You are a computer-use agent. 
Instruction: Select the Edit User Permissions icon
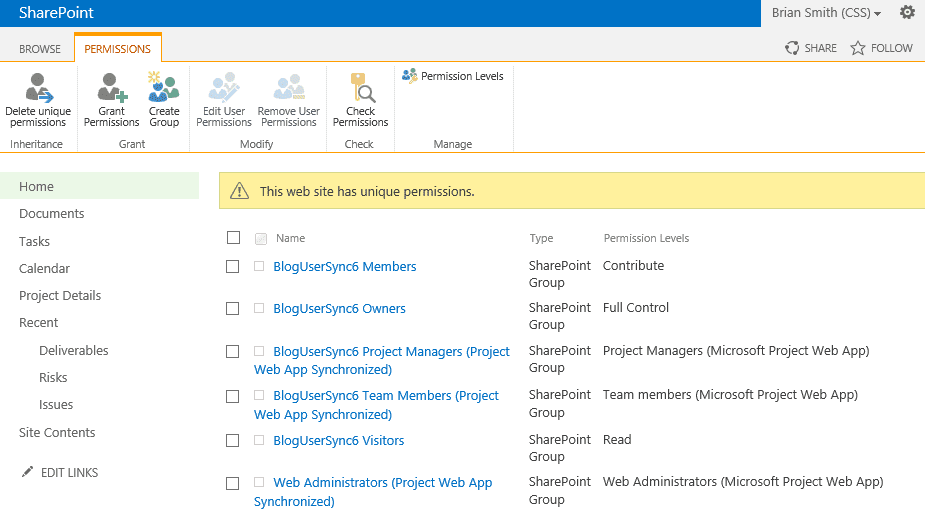pyautogui.click(x=224, y=87)
